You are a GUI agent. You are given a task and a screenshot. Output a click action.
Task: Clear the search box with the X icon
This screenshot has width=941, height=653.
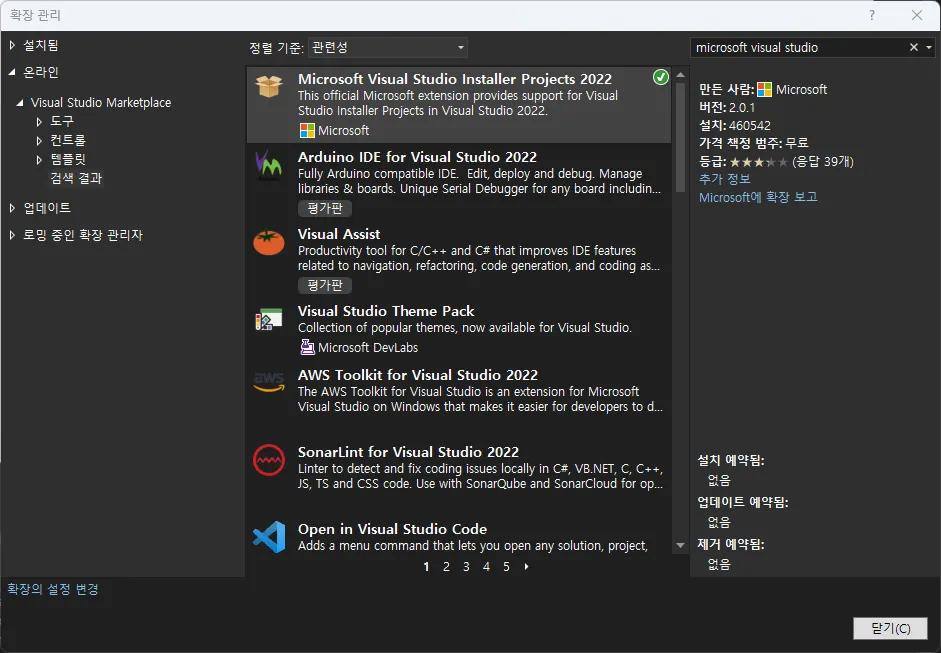(913, 47)
